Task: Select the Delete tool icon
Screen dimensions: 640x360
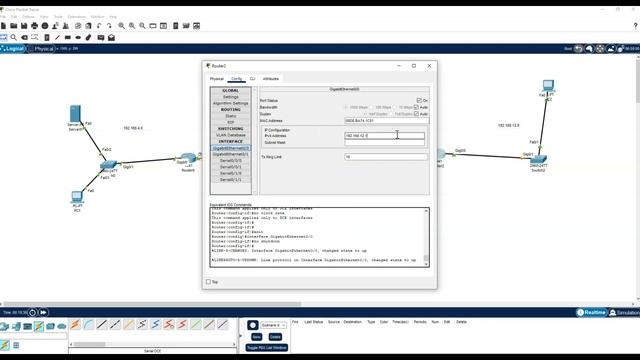Action: (x=24, y=38)
